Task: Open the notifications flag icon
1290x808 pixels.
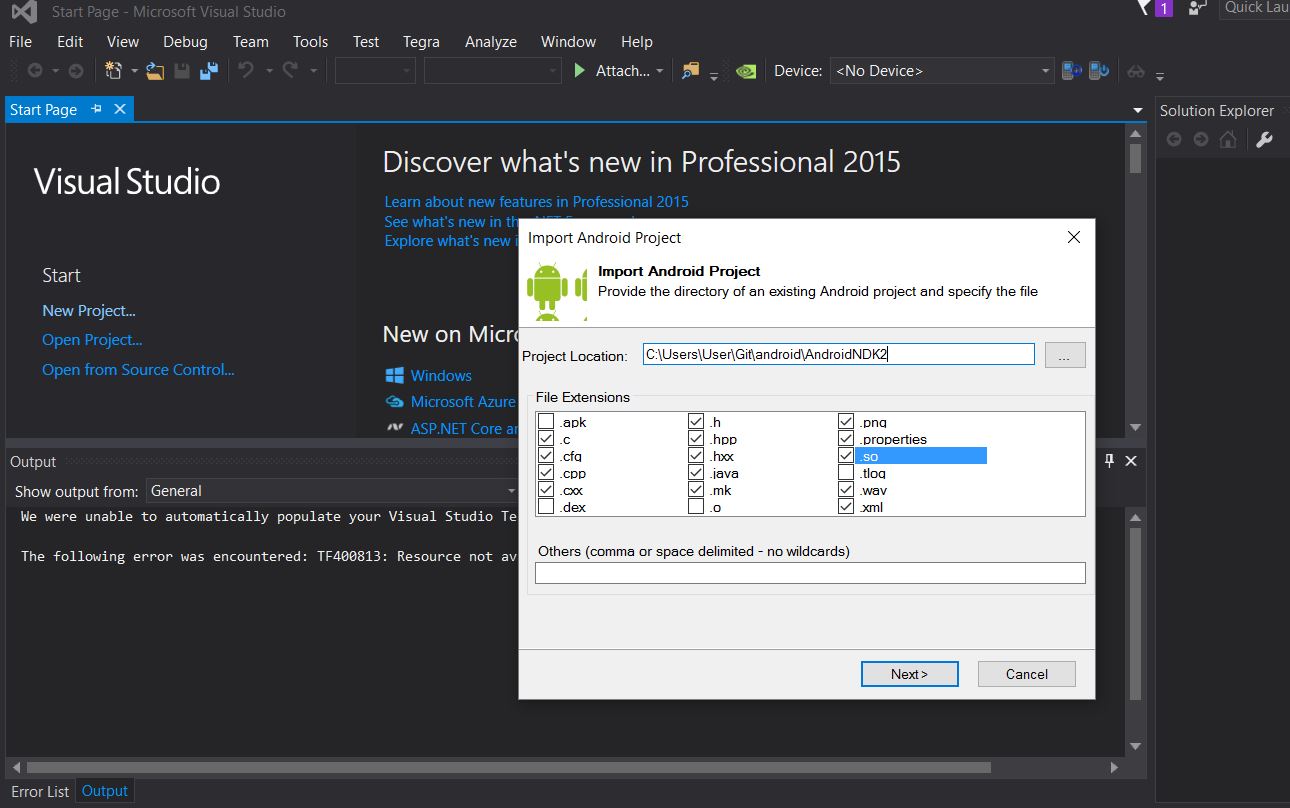Action: pyautogui.click(x=1144, y=8)
